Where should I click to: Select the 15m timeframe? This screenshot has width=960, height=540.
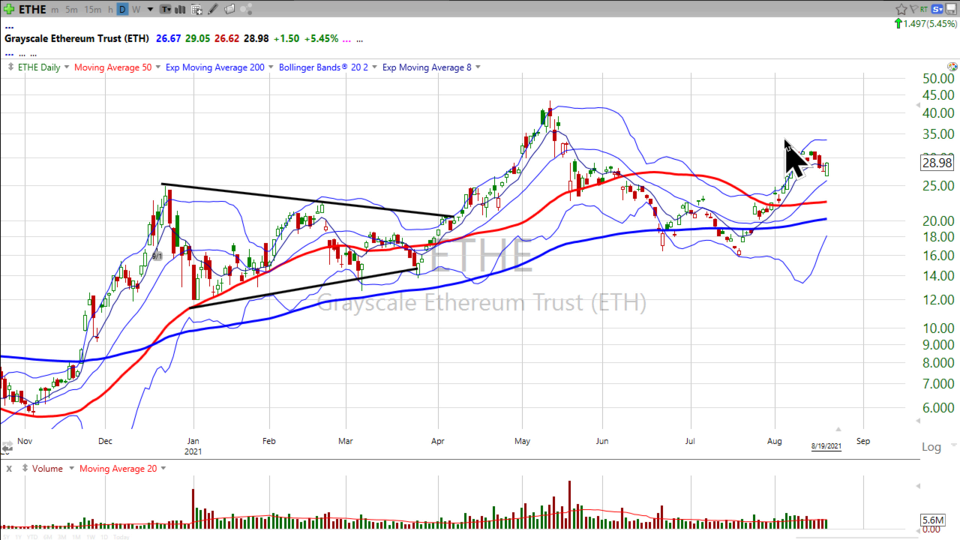tap(92, 9)
